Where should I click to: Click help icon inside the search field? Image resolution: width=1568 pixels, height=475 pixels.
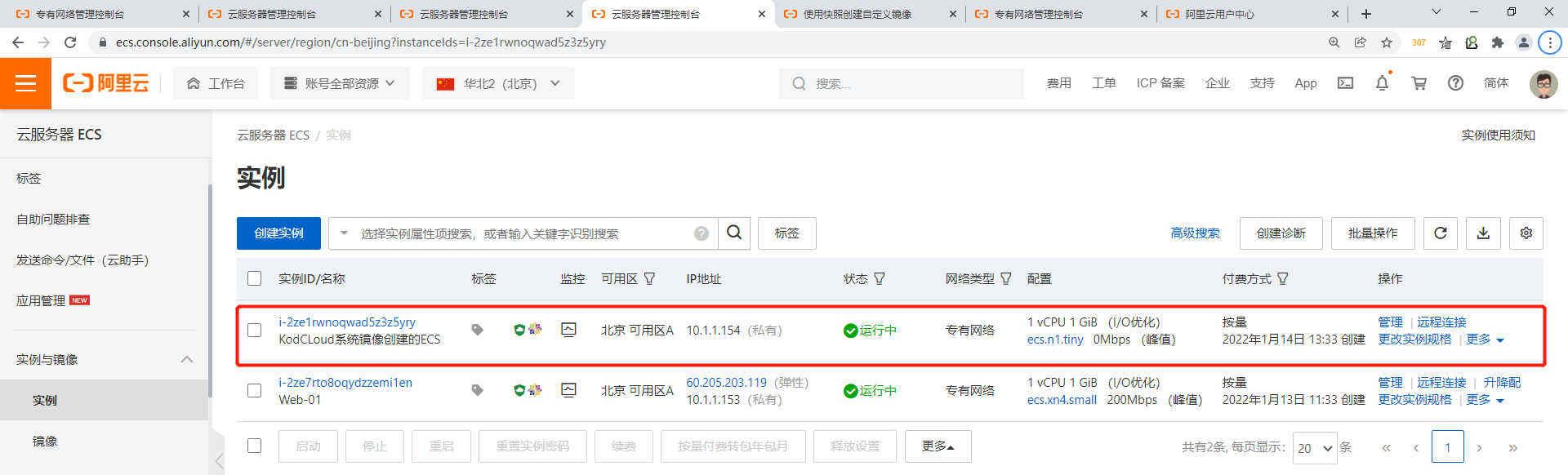coord(702,233)
